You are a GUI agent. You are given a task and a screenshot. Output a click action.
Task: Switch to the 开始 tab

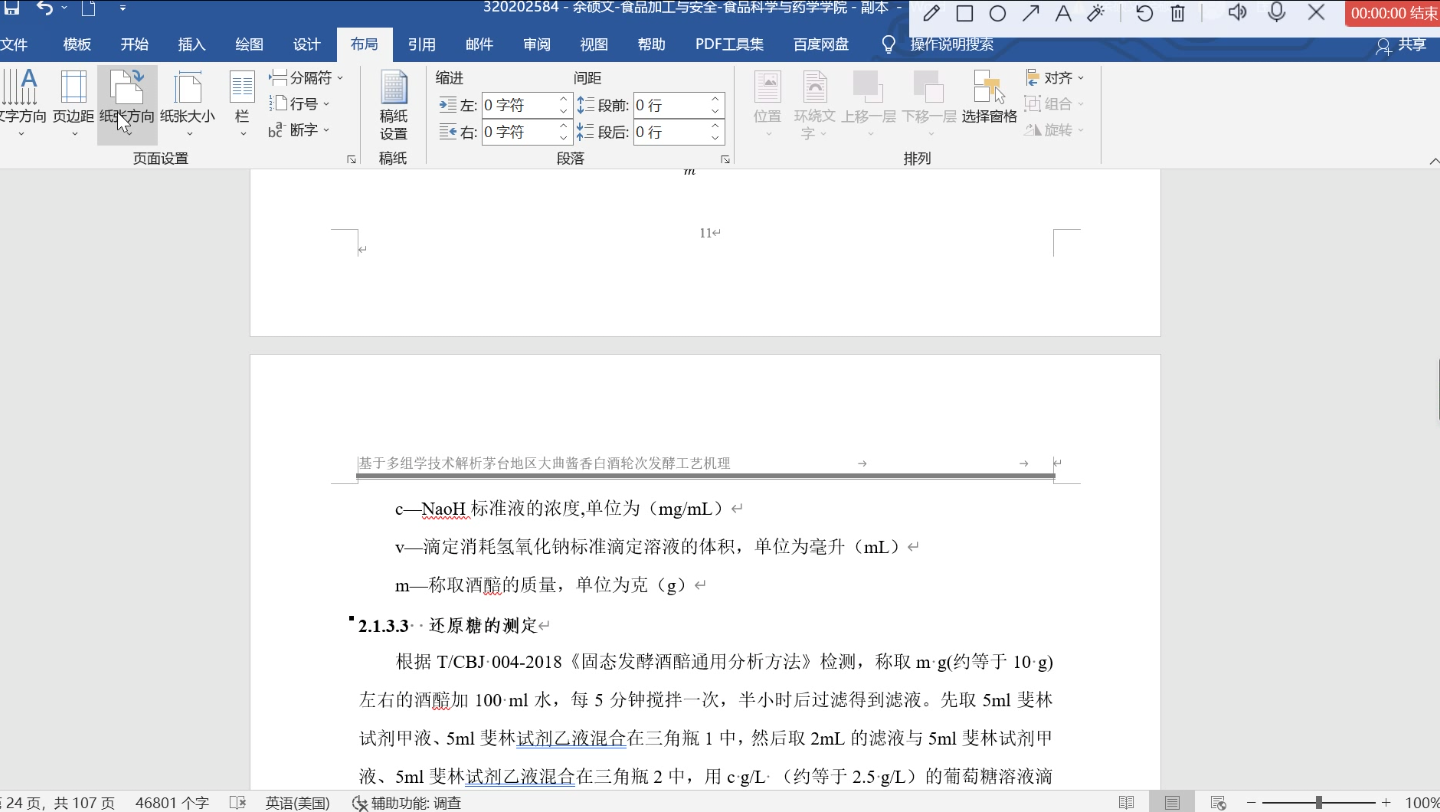[x=134, y=44]
